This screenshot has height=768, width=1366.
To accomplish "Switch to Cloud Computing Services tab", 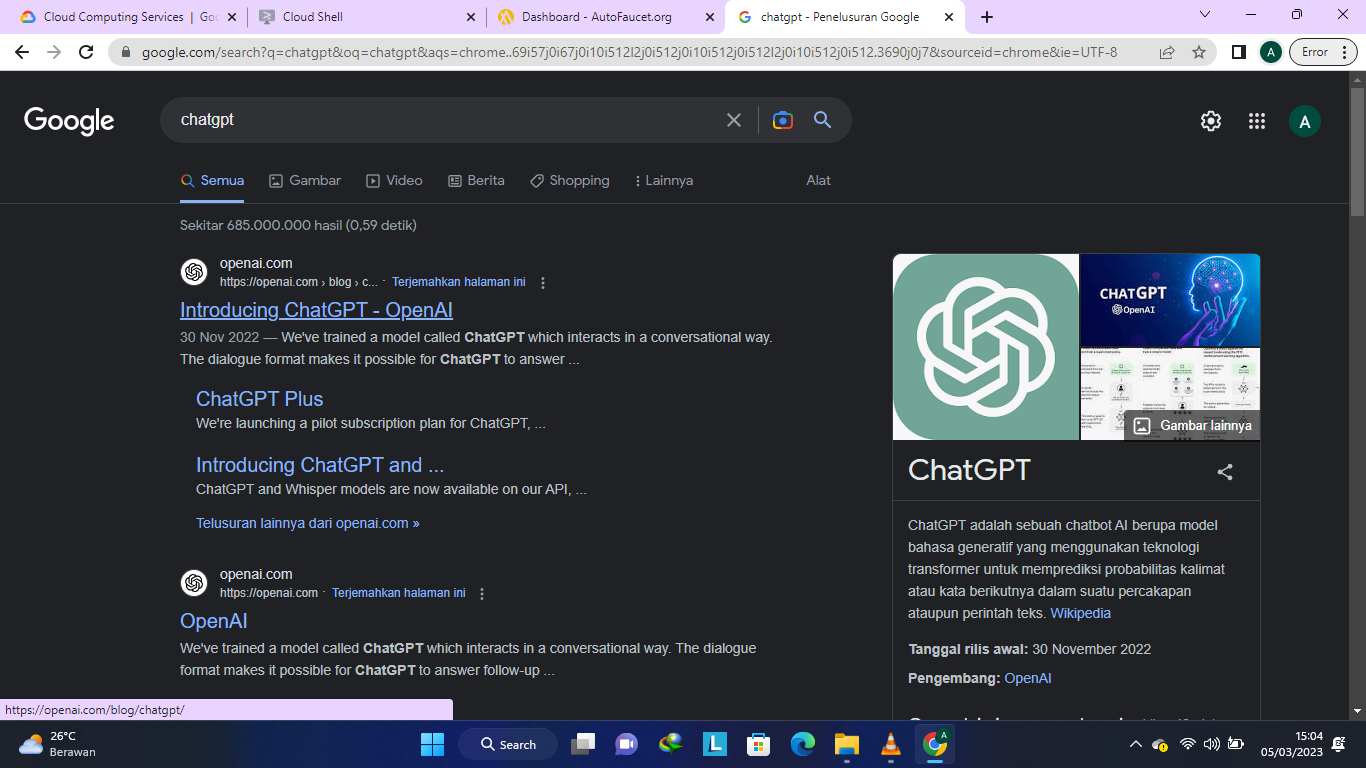I will point(130,17).
